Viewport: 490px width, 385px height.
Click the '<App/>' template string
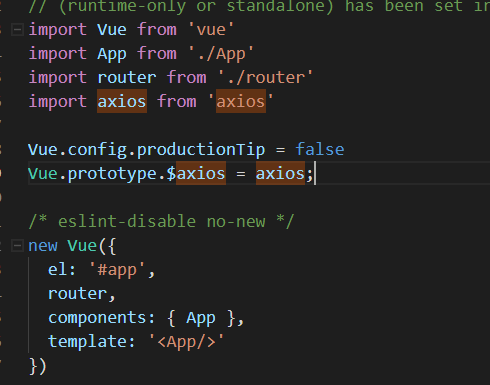coord(186,342)
